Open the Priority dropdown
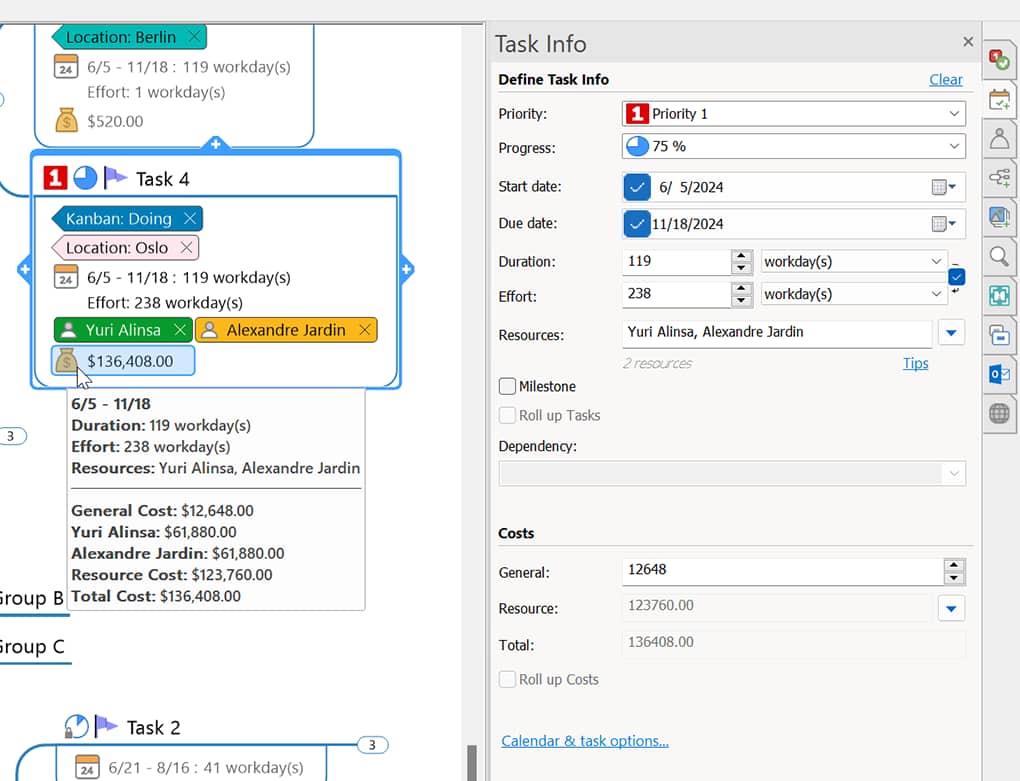 click(x=954, y=114)
